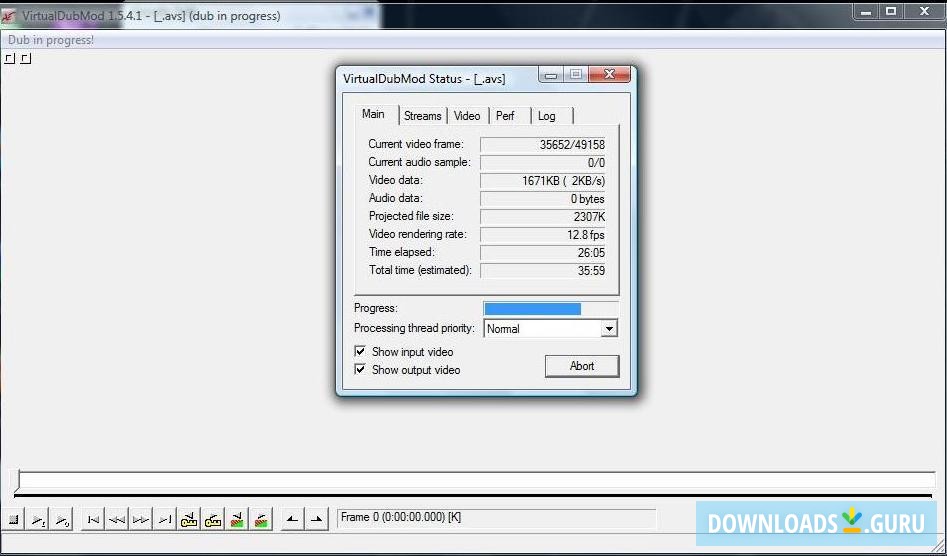This screenshot has height=556, width=947.
Task: Start input playback with the play-I icon
Action: [39, 519]
